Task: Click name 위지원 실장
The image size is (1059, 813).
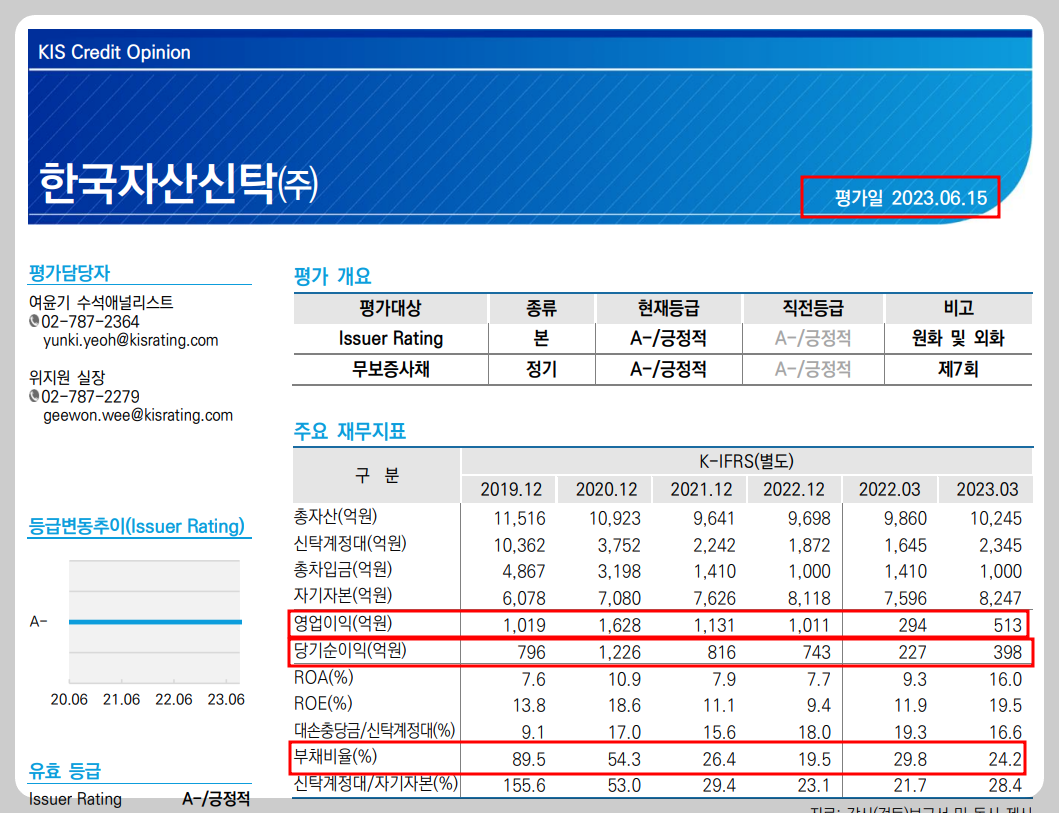Action: pos(67,377)
